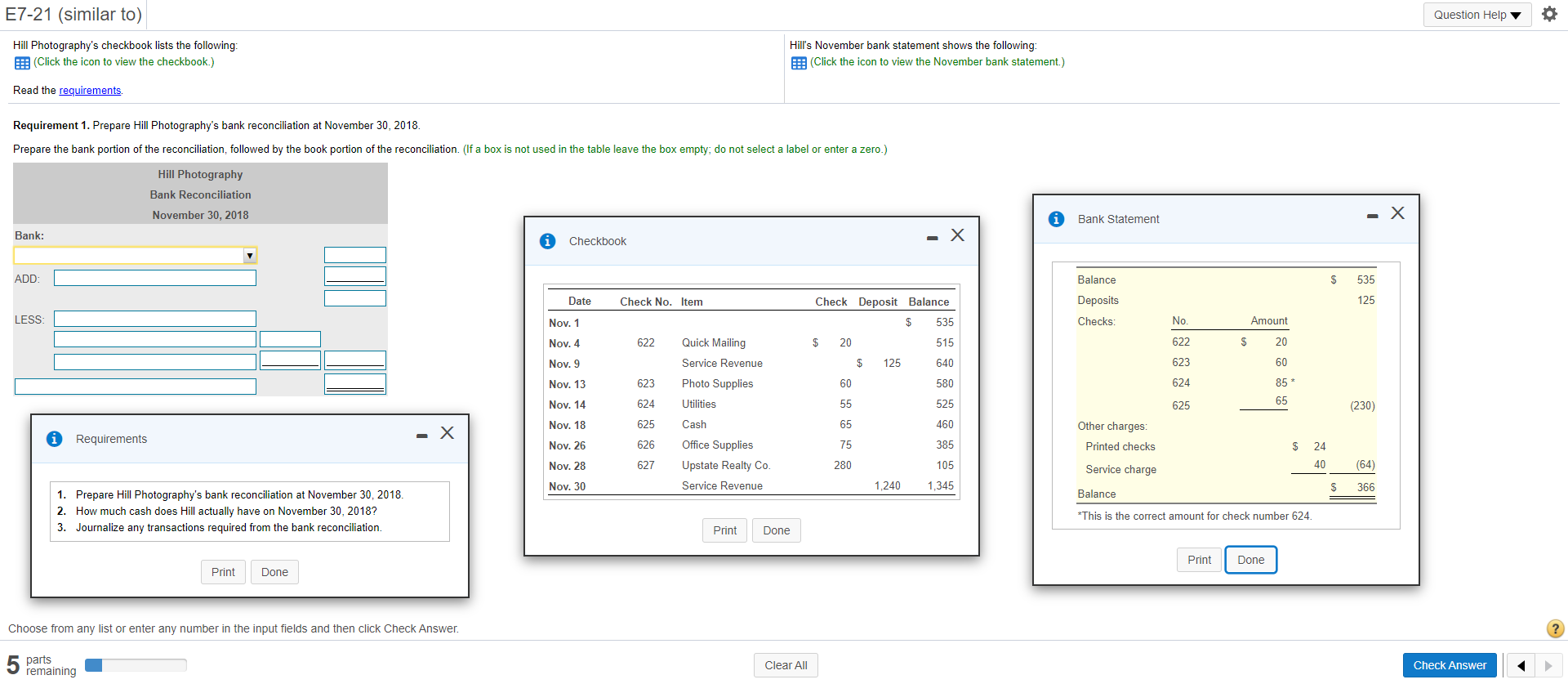Go to previous part arrow
Image resolution: width=1568 pixels, height=684 pixels.
click(1521, 665)
